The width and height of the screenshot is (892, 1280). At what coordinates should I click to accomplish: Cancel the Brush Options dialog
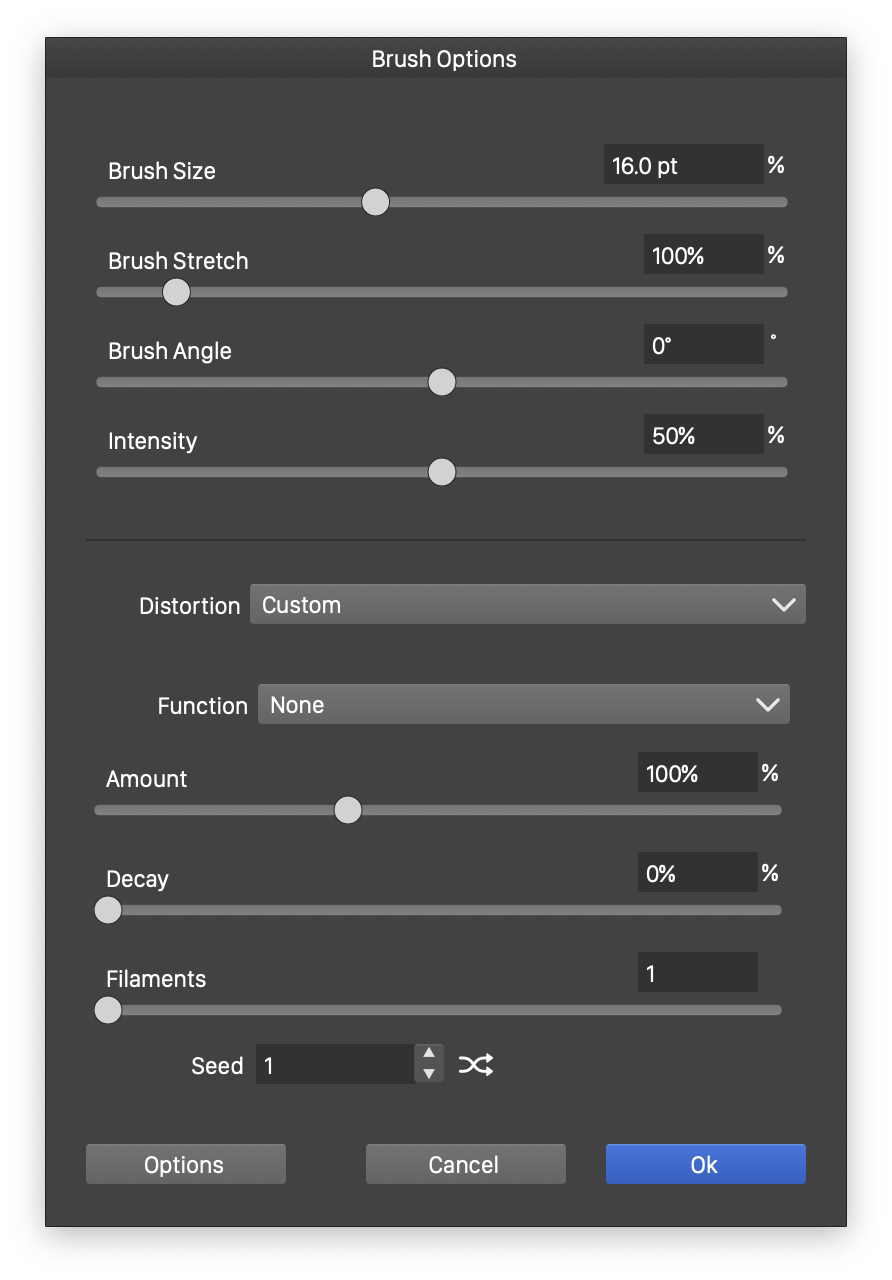(x=465, y=1164)
